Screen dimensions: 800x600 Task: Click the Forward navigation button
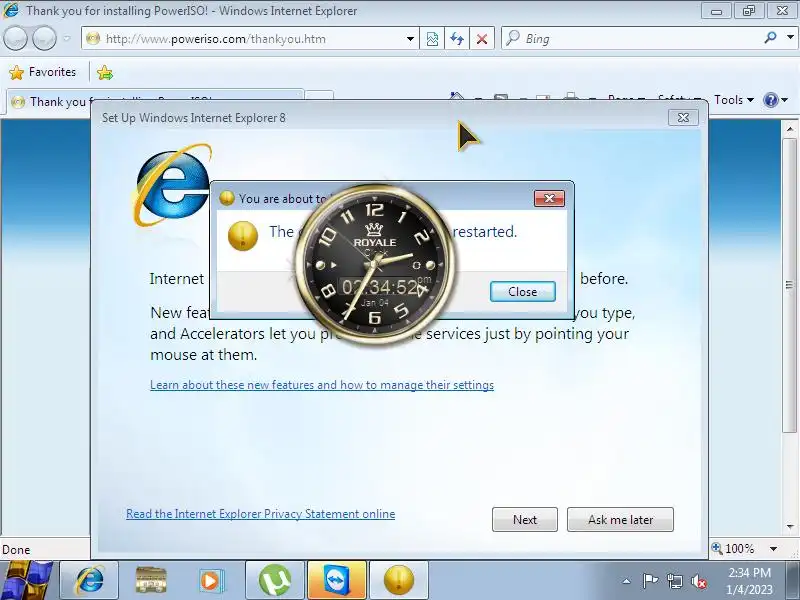44,38
